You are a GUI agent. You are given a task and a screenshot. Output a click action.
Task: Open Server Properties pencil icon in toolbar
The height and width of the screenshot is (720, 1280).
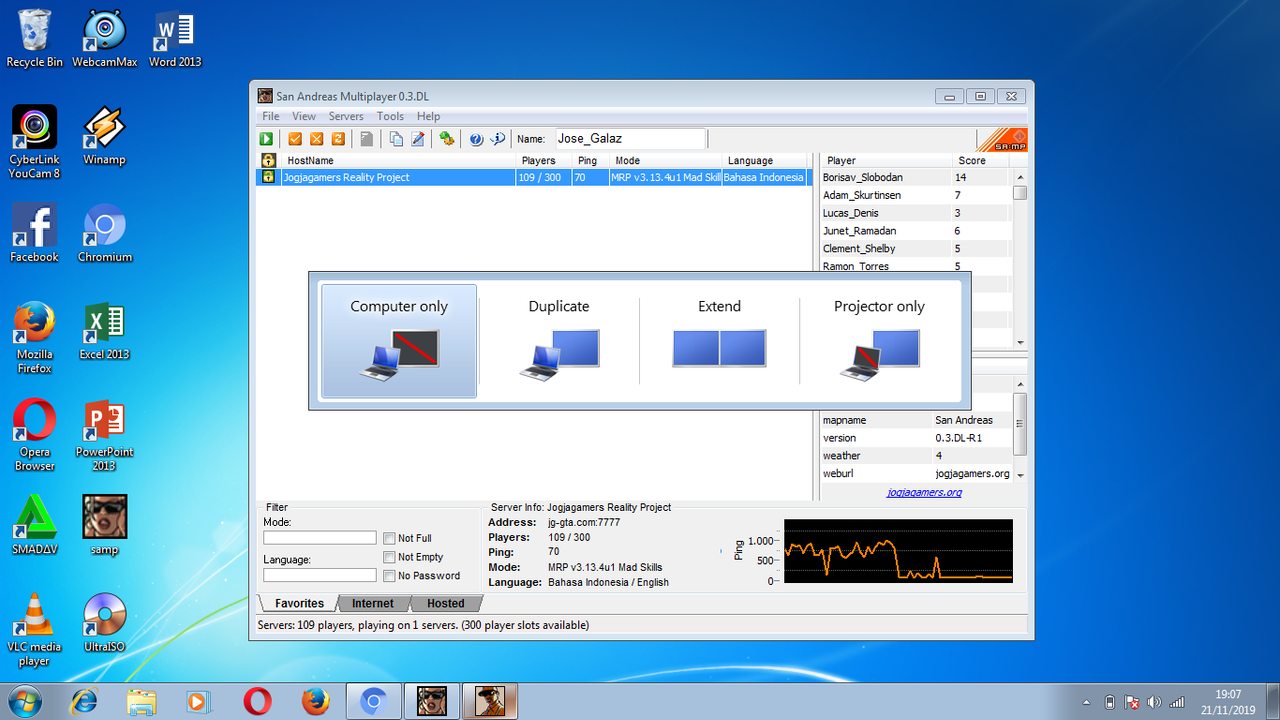418,139
